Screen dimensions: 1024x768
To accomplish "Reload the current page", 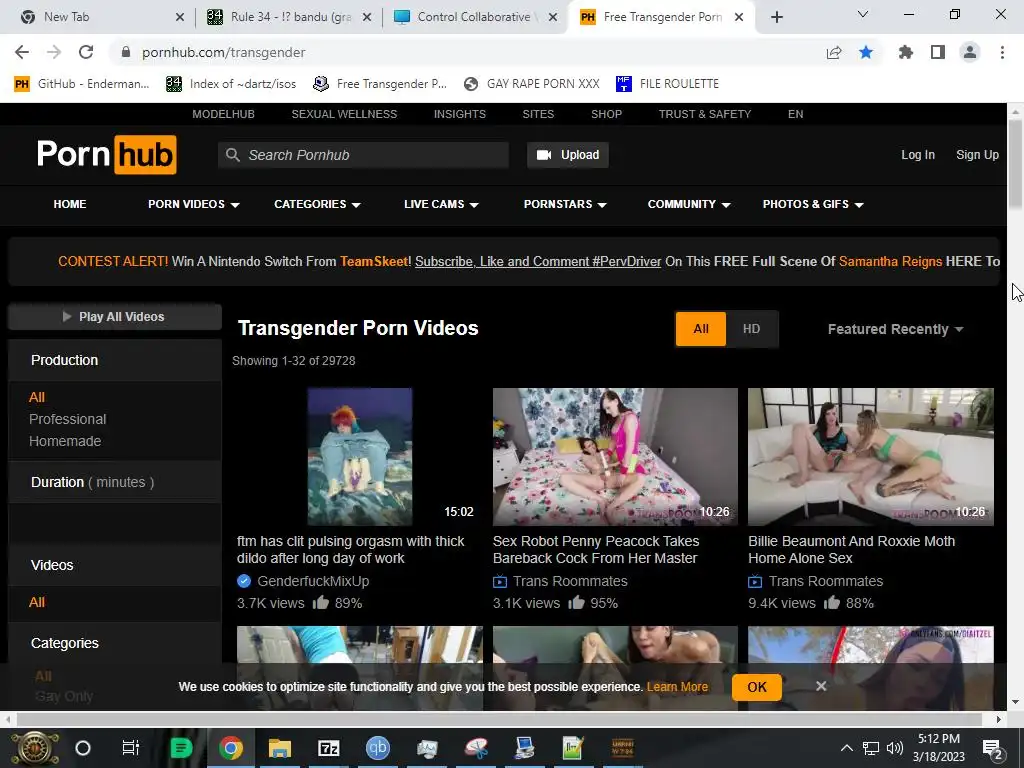I will click(86, 52).
